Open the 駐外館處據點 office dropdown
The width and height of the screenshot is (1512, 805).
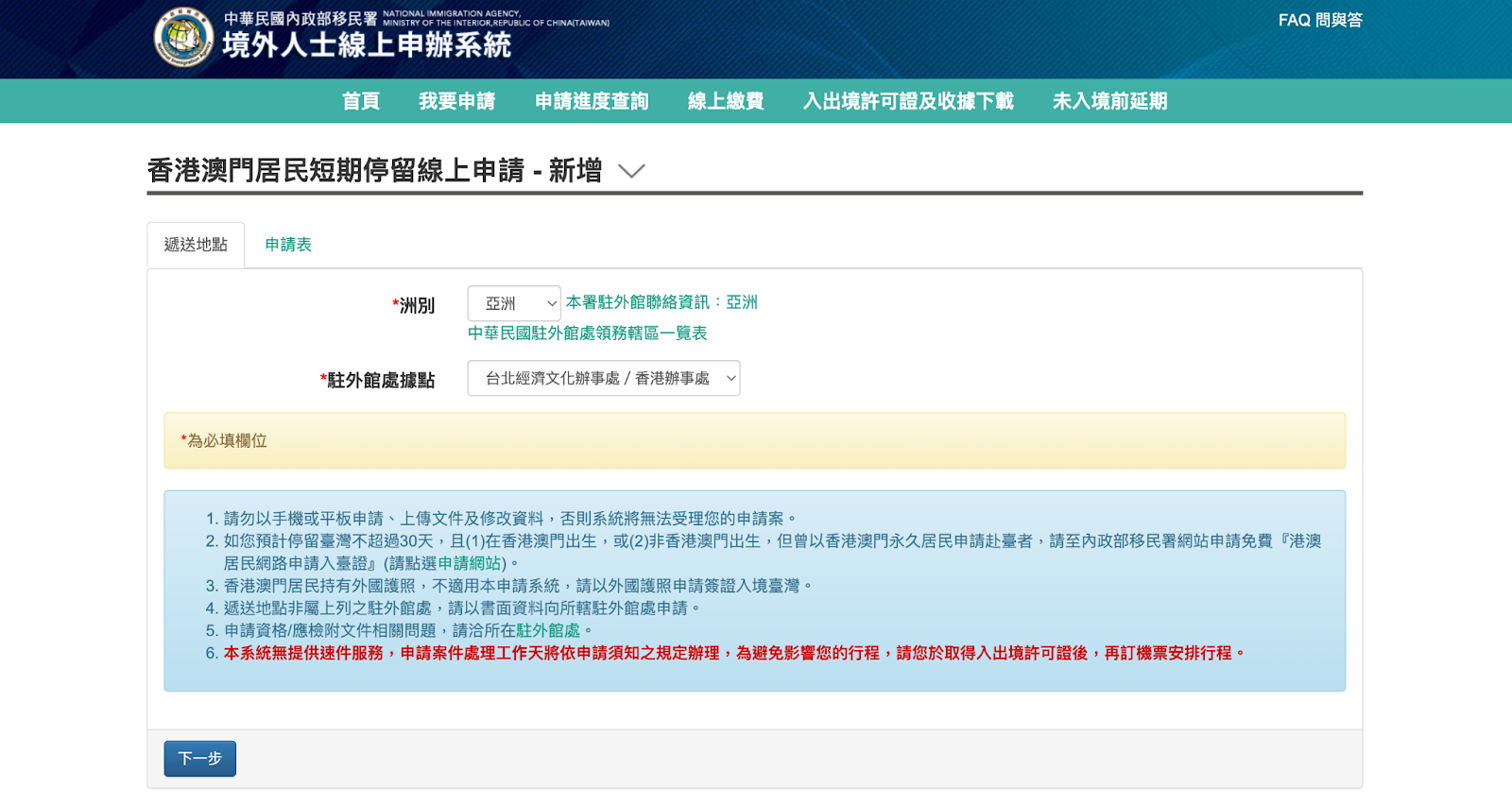coord(603,378)
